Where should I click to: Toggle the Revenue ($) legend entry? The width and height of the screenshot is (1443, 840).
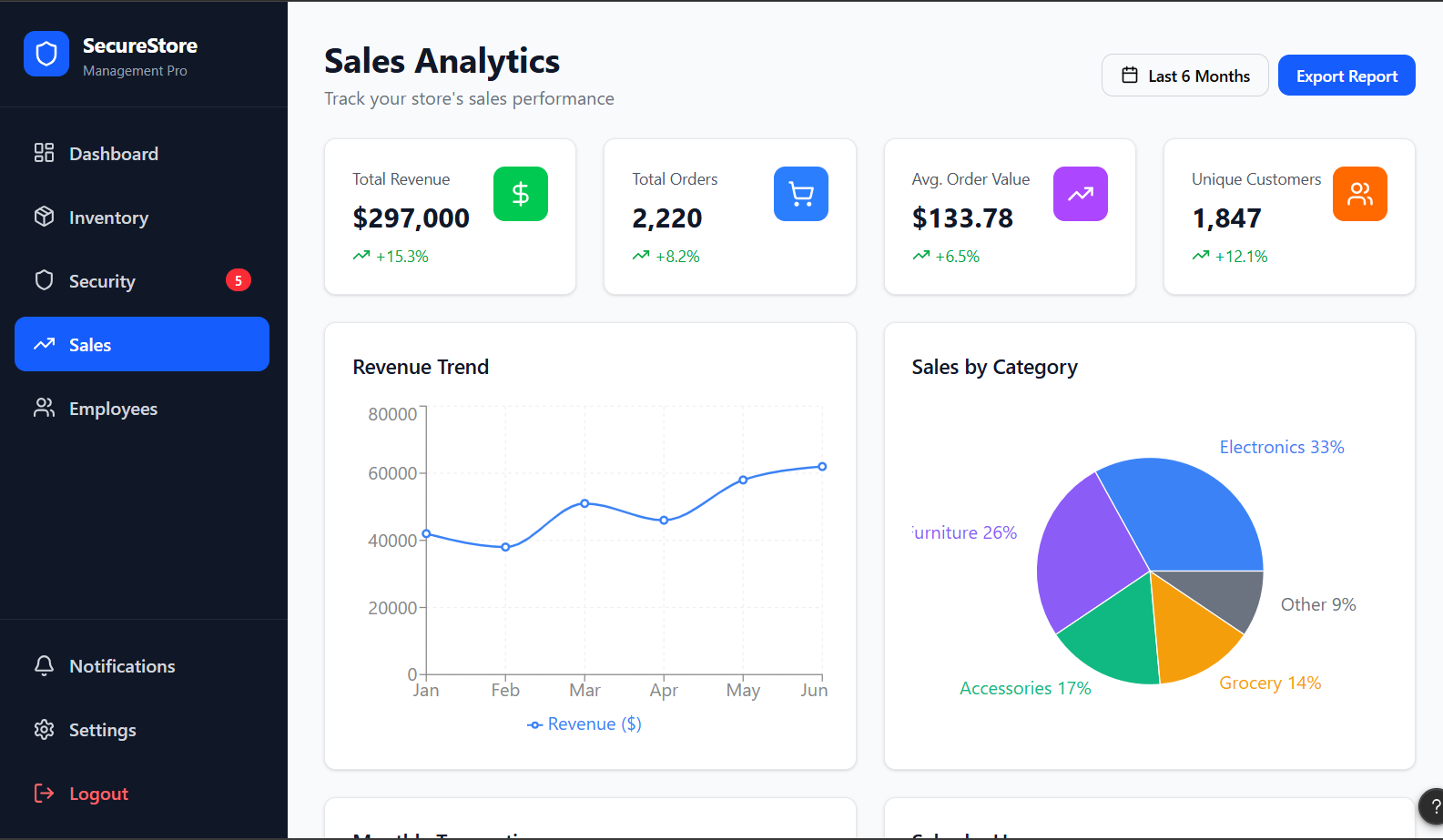click(x=584, y=724)
